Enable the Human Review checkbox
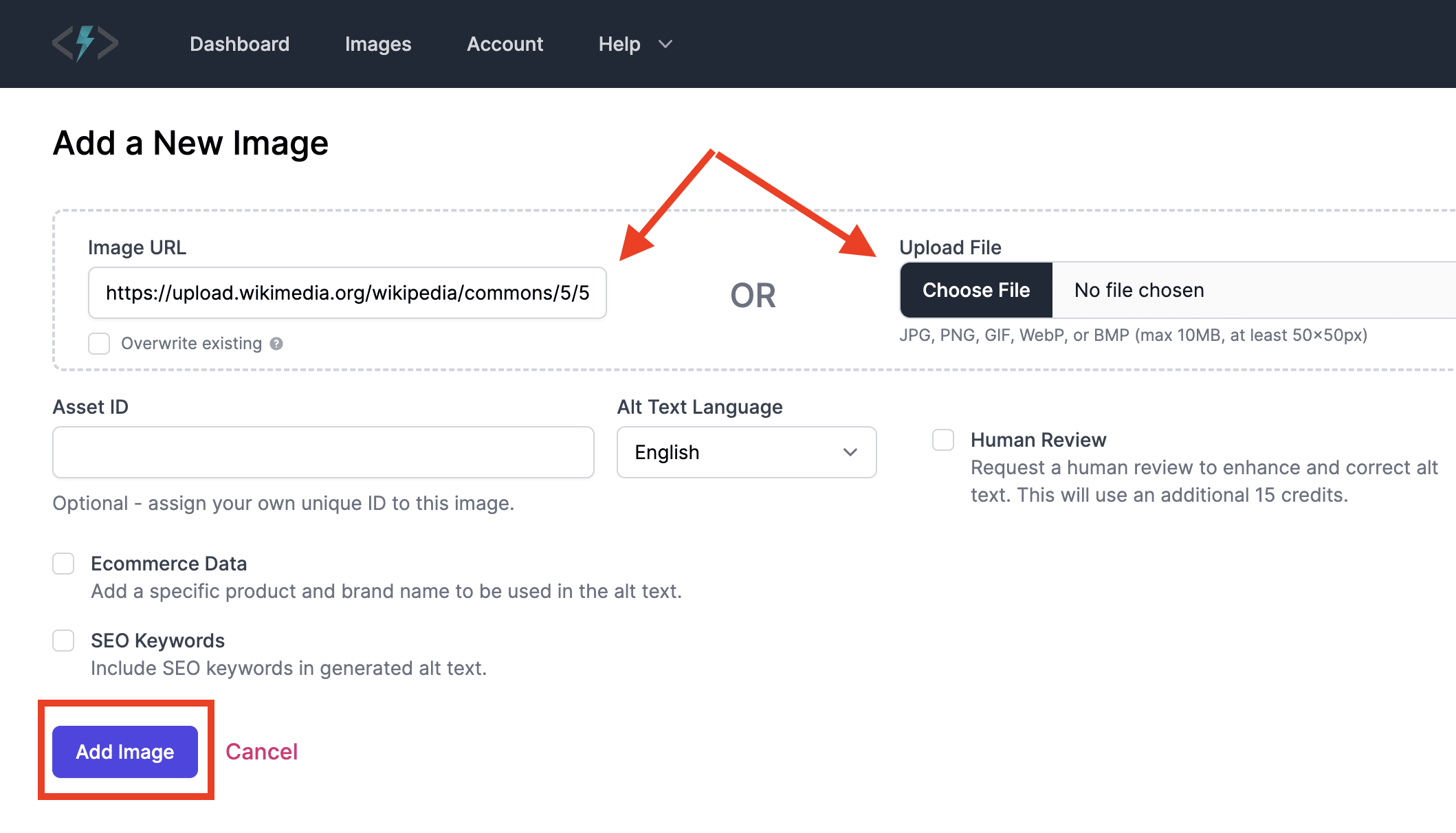This screenshot has height=833, width=1456. 943,440
